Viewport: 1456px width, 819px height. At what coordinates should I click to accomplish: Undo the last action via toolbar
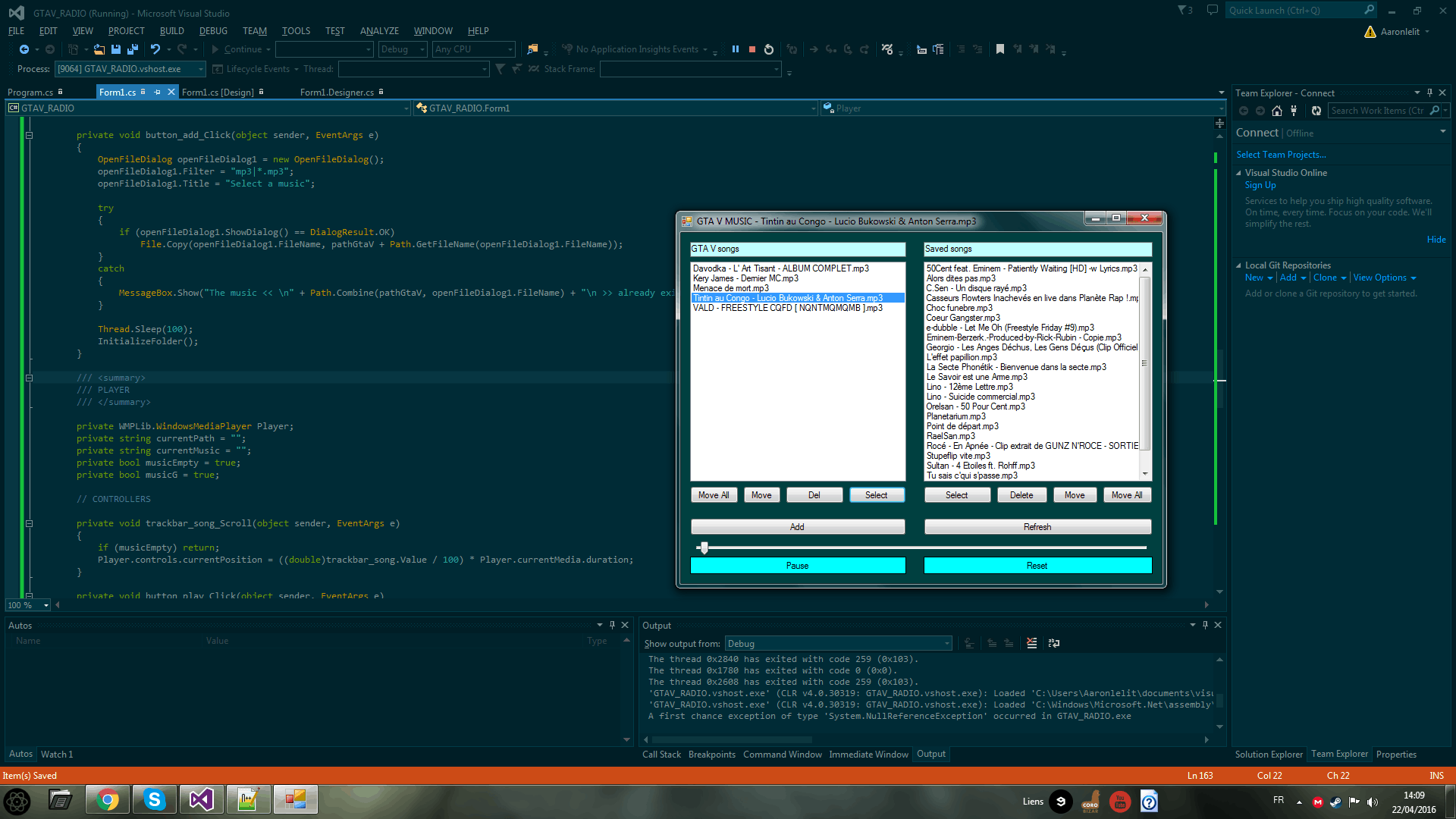(155, 49)
